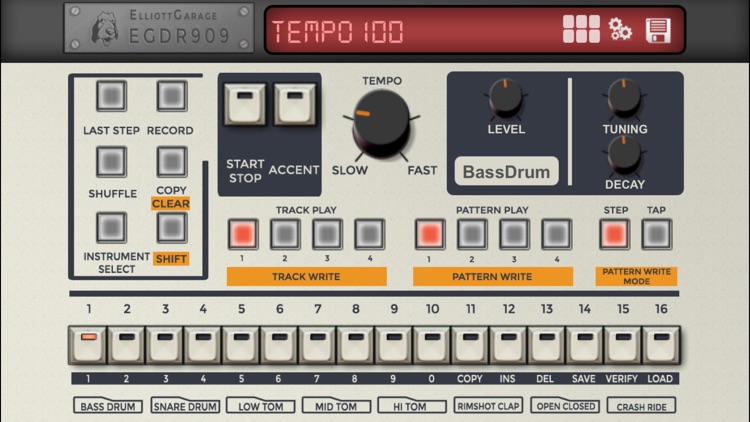Toggle the Tap write mode button

tap(657, 234)
